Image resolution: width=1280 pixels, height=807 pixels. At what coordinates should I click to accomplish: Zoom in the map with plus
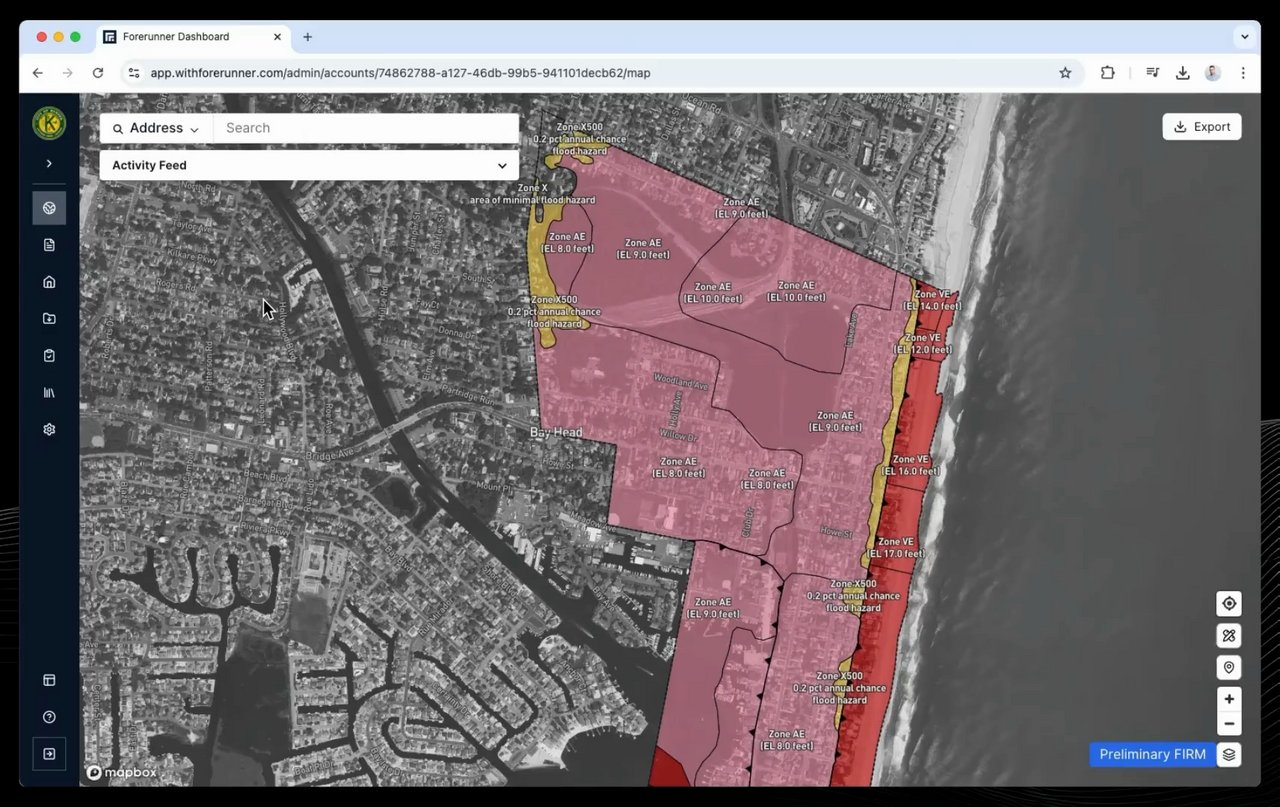click(x=1229, y=699)
